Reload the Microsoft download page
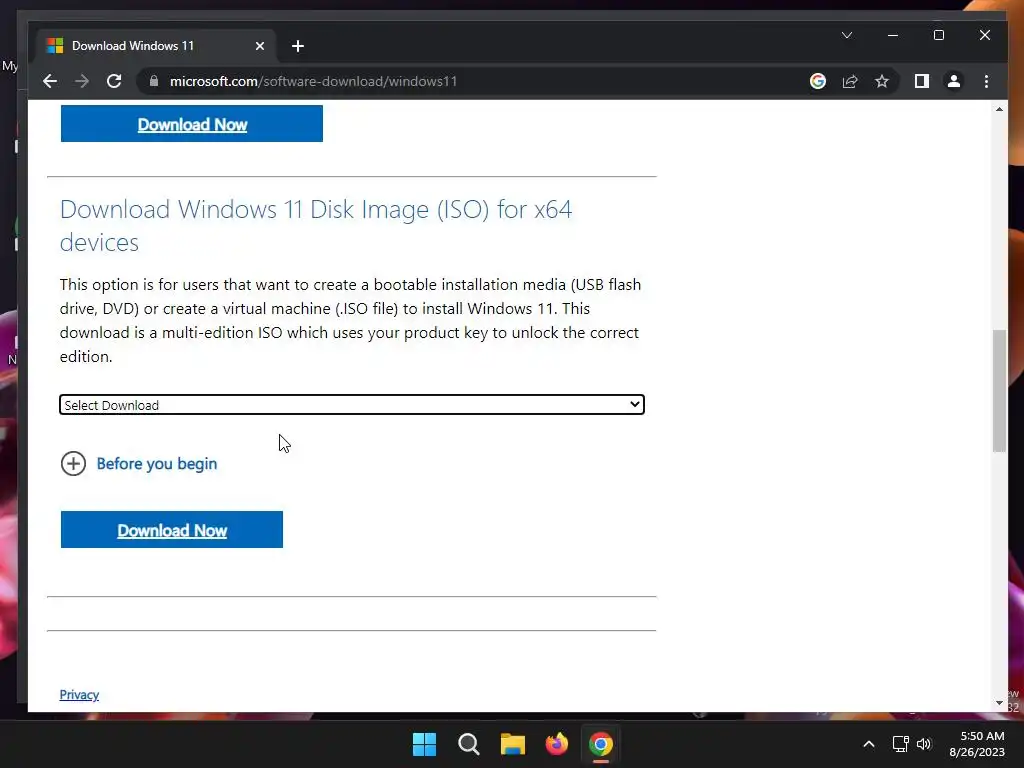The width and height of the screenshot is (1024, 768). click(x=114, y=81)
